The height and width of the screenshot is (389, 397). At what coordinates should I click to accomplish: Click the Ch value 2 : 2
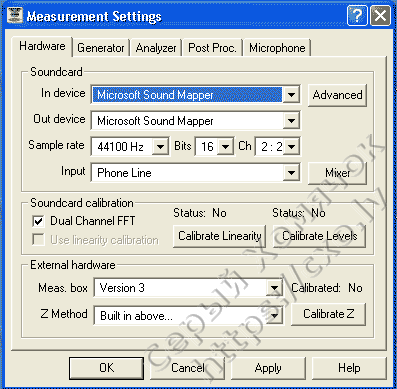coord(272,147)
